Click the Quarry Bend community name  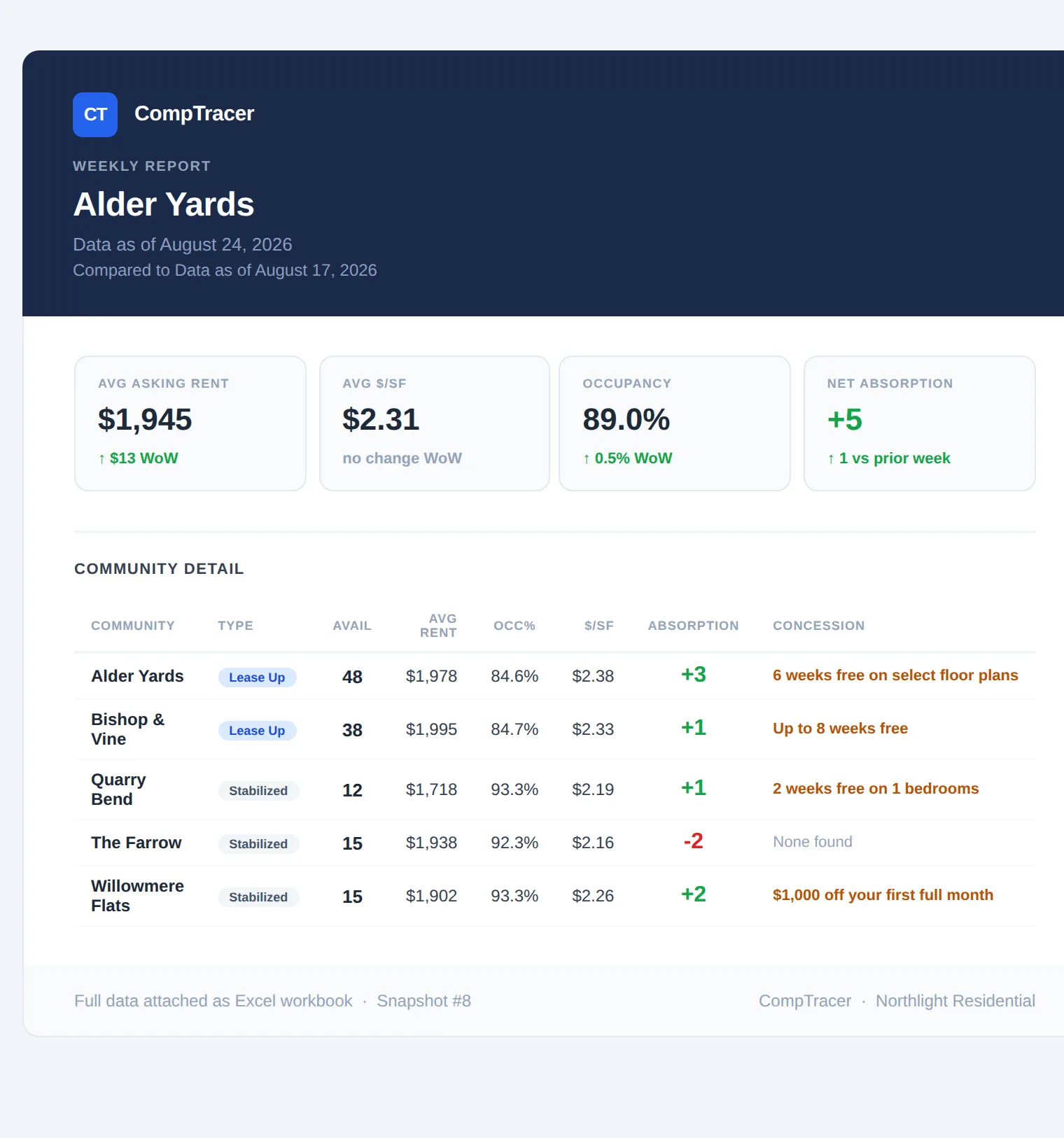coord(119,789)
